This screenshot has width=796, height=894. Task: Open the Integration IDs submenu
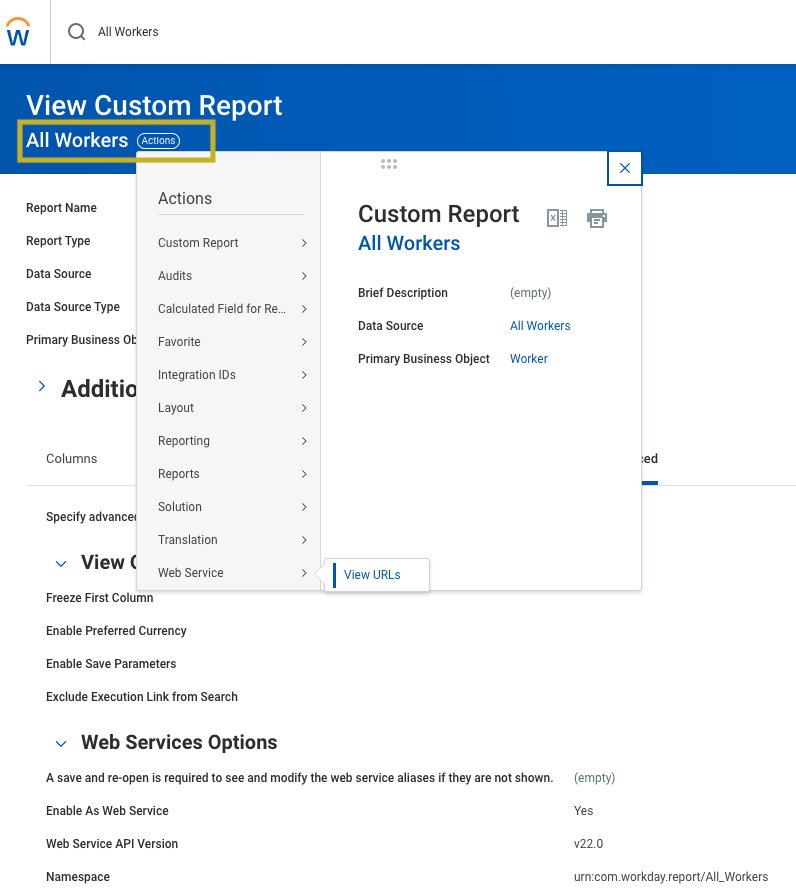[x=232, y=375]
